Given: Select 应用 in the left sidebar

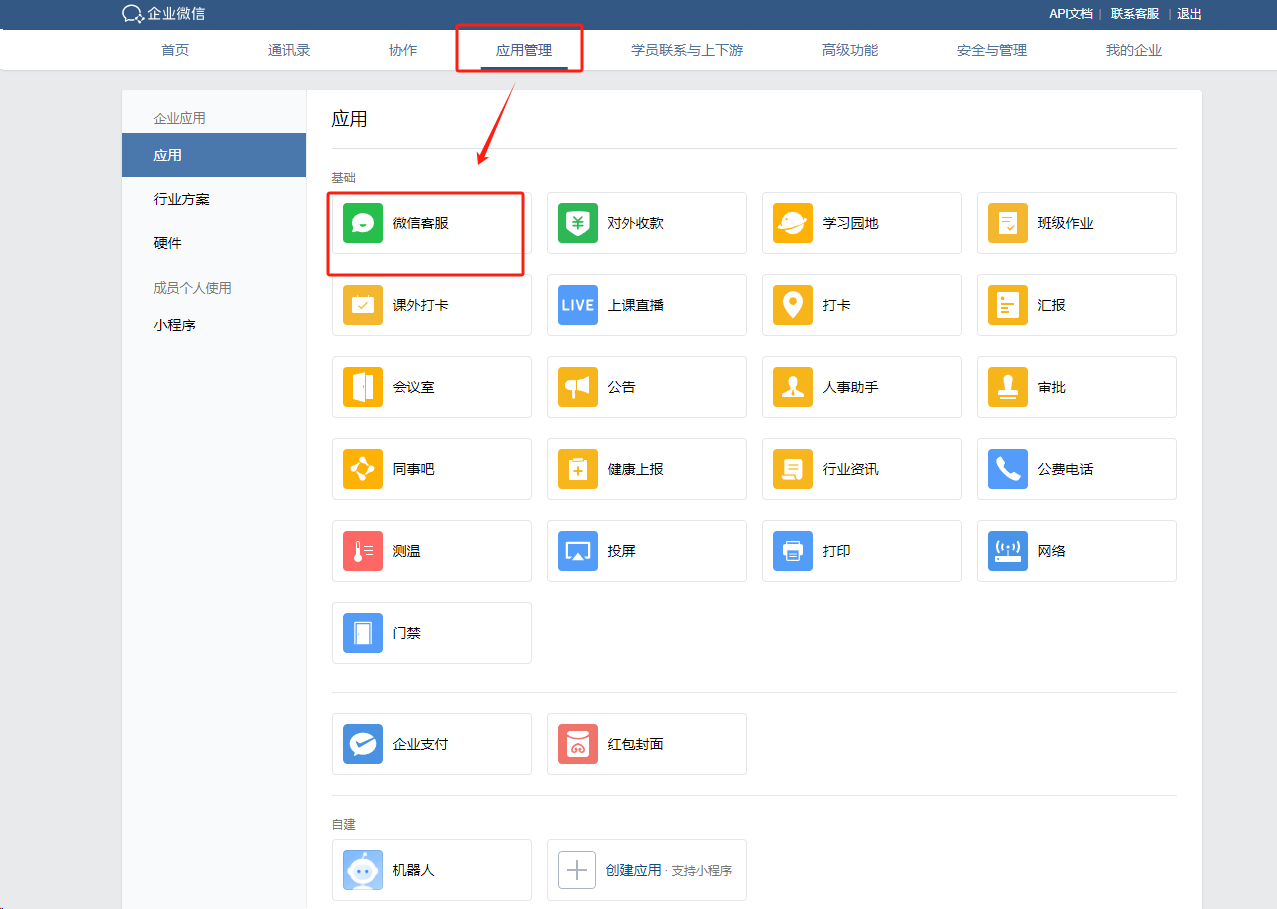Looking at the screenshot, I should [x=214, y=155].
